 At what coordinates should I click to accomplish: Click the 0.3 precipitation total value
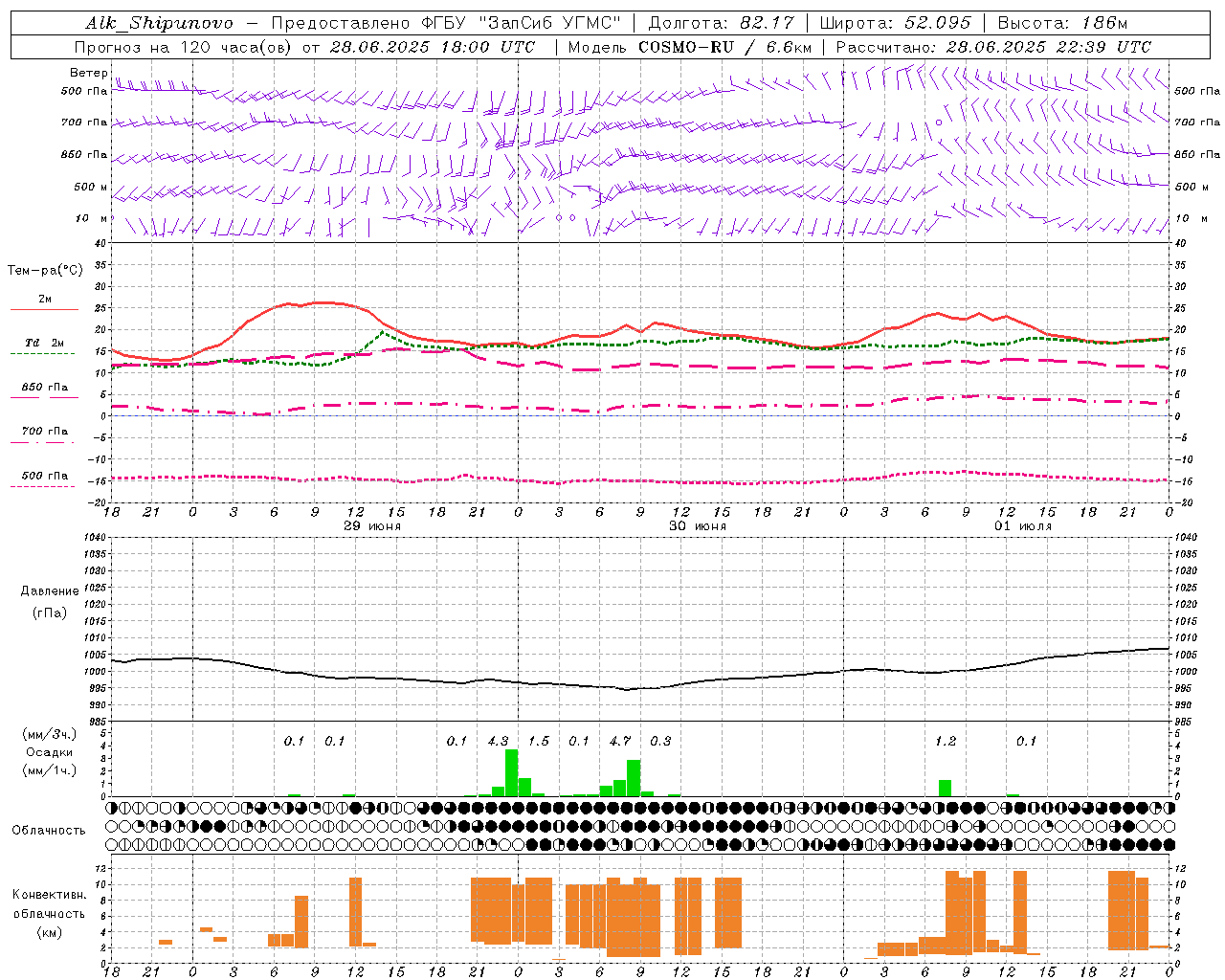pos(660,742)
